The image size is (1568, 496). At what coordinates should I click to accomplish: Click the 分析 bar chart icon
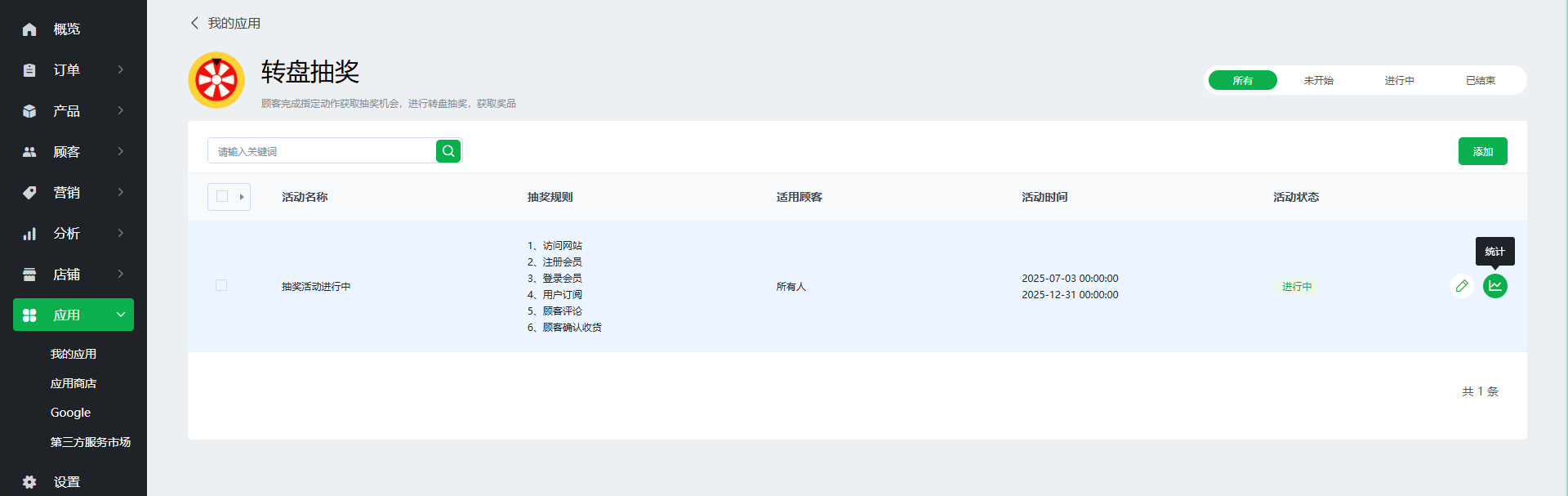click(29, 234)
